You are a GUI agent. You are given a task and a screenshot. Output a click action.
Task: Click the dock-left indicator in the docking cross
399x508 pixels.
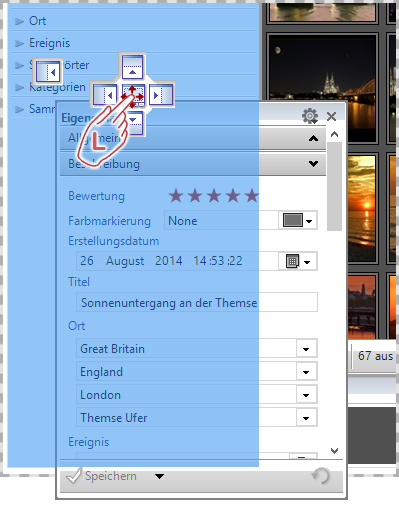[x=105, y=95]
